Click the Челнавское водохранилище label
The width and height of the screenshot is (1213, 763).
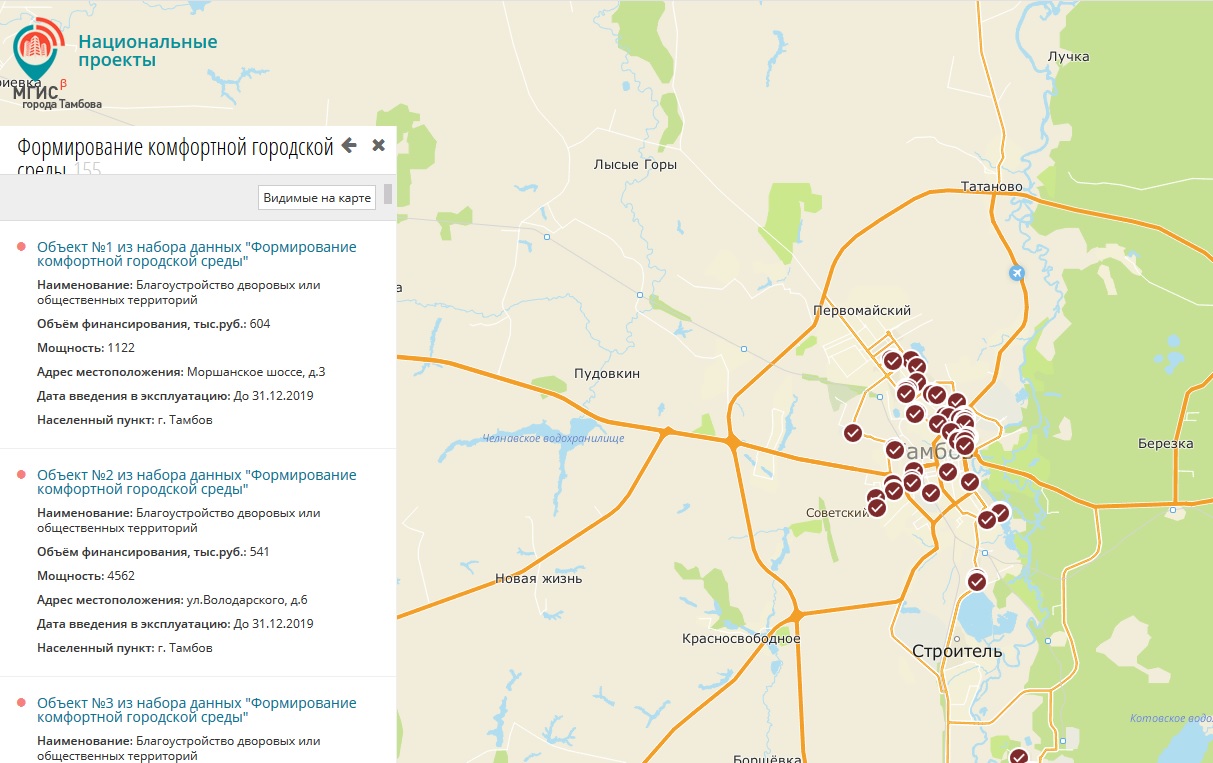pos(553,438)
